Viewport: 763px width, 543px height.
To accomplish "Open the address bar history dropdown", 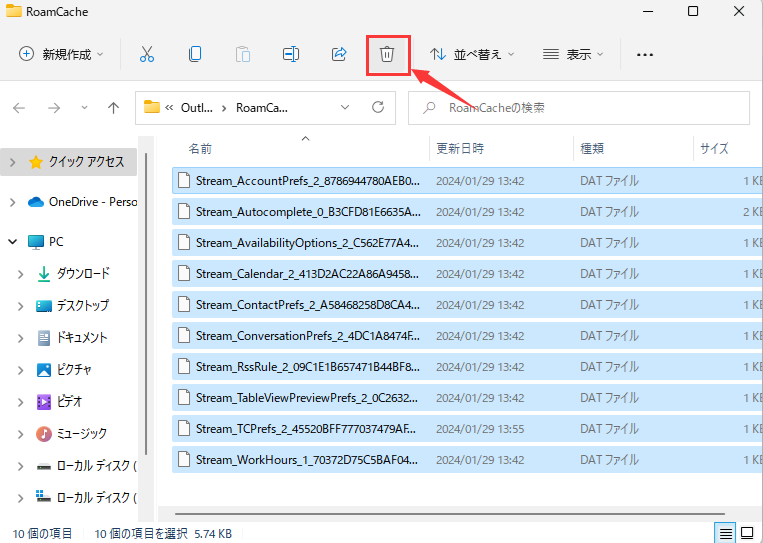I will (345, 107).
